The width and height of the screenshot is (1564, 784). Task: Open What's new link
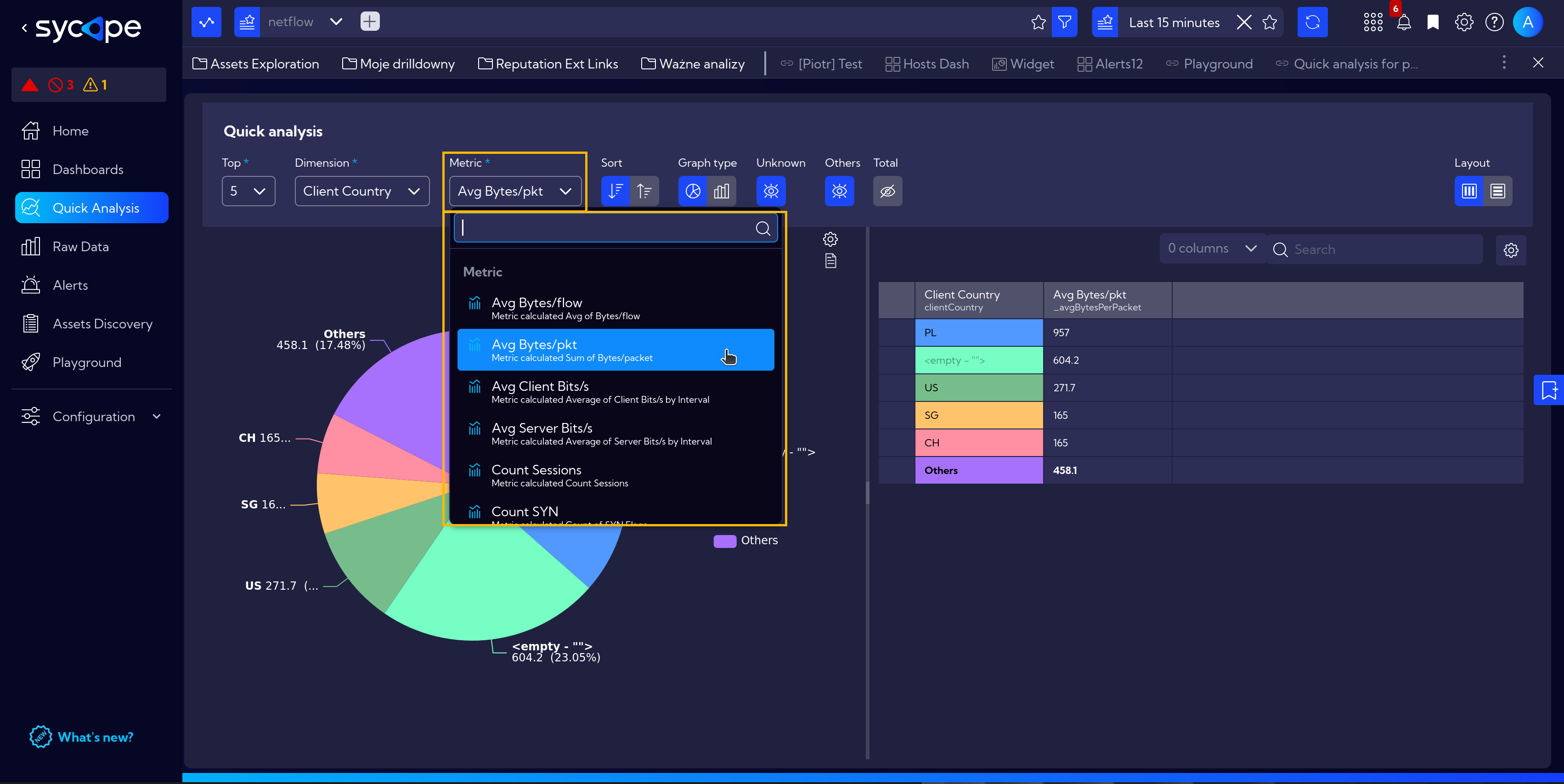point(81,737)
